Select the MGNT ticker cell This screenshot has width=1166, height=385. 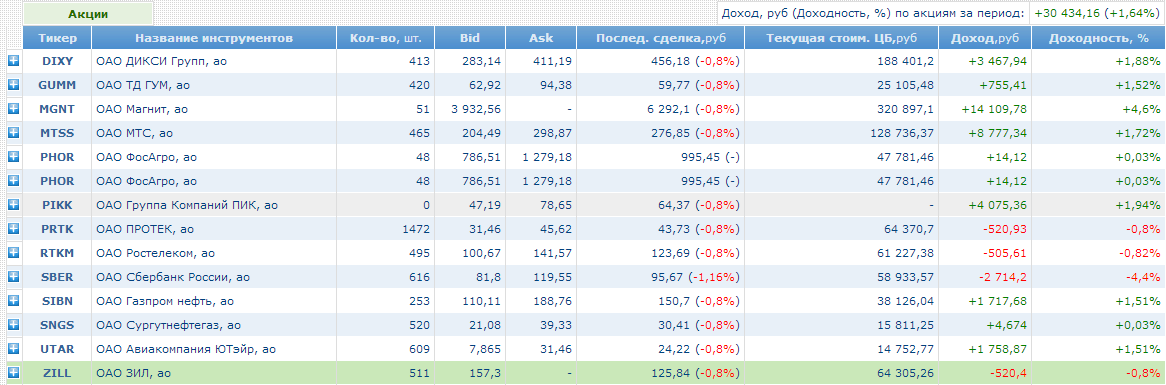pyautogui.click(x=57, y=109)
